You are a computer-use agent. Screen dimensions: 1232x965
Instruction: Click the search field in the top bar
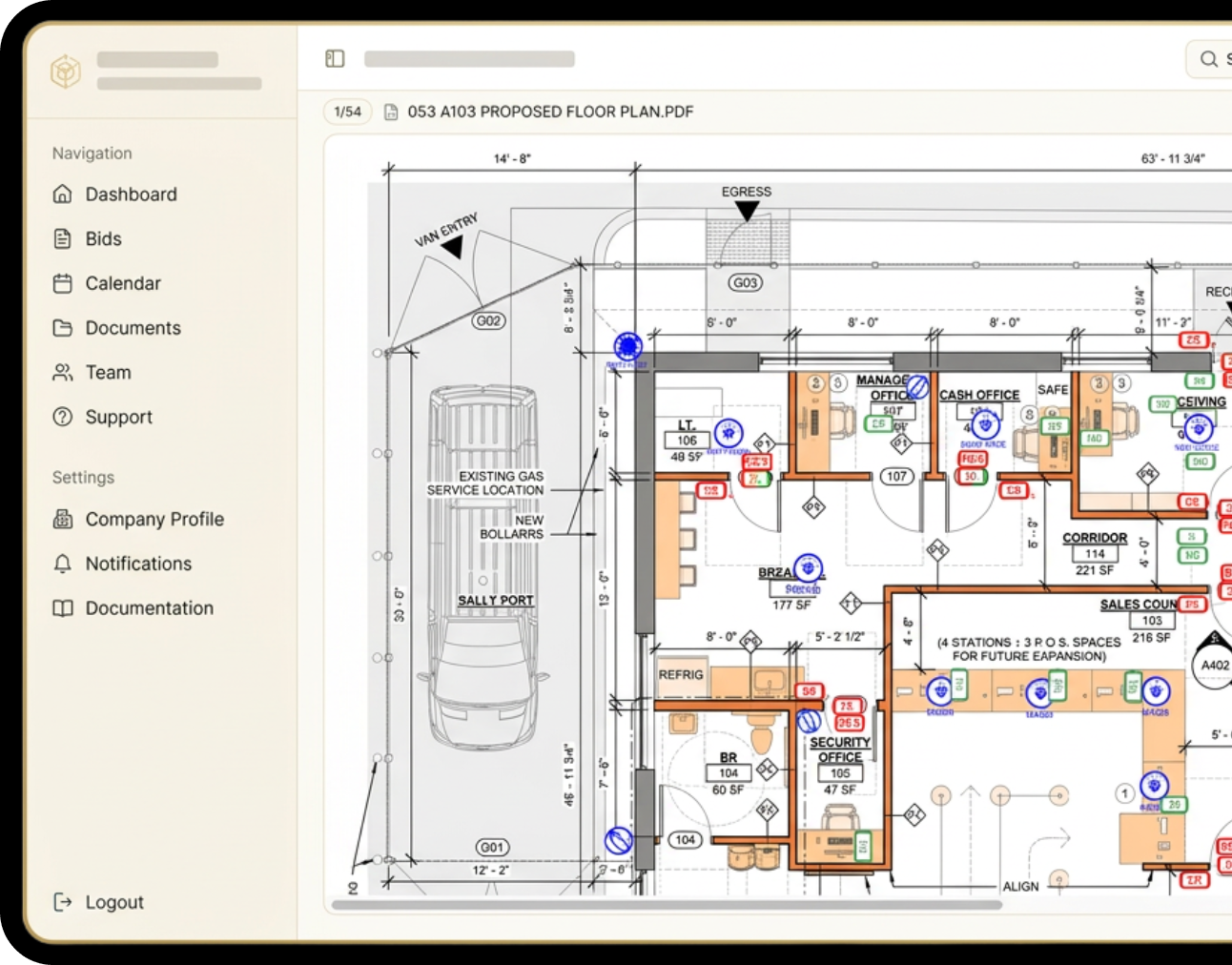coord(1209,59)
